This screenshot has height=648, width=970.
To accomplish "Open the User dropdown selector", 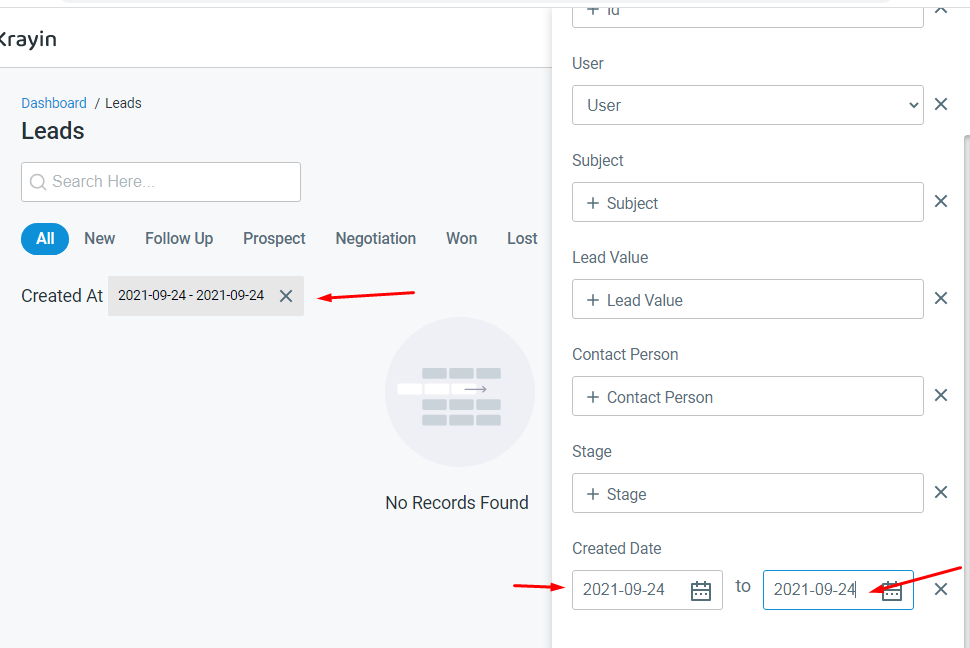I will pos(747,104).
